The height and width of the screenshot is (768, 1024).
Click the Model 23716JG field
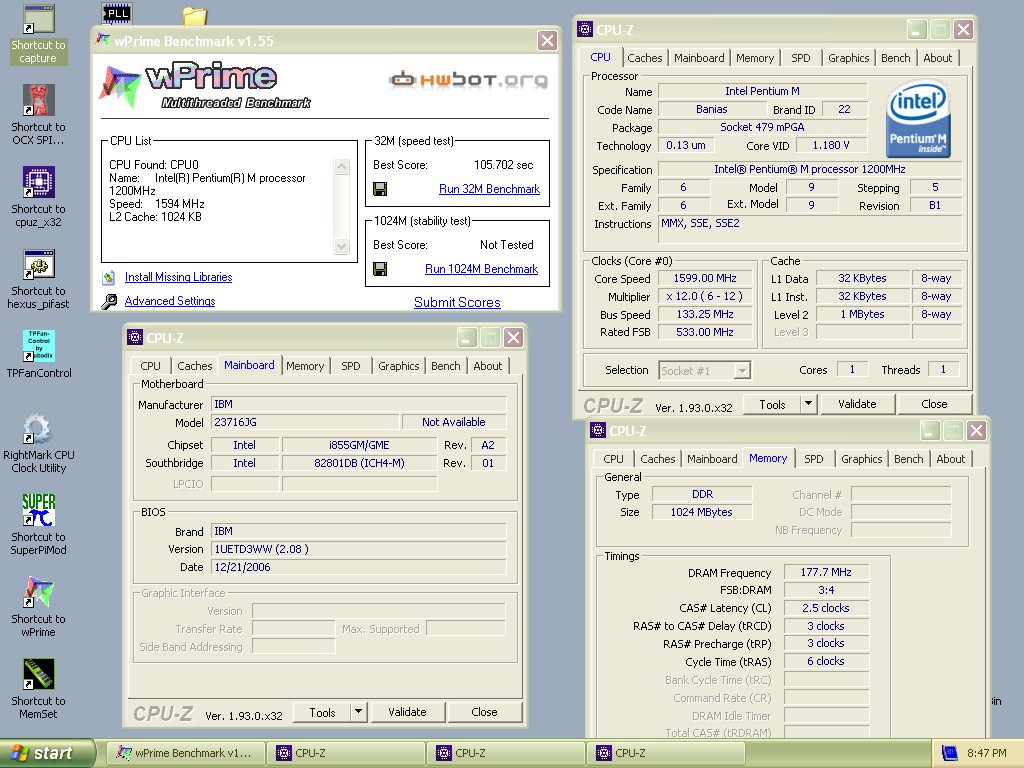(x=304, y=423)
